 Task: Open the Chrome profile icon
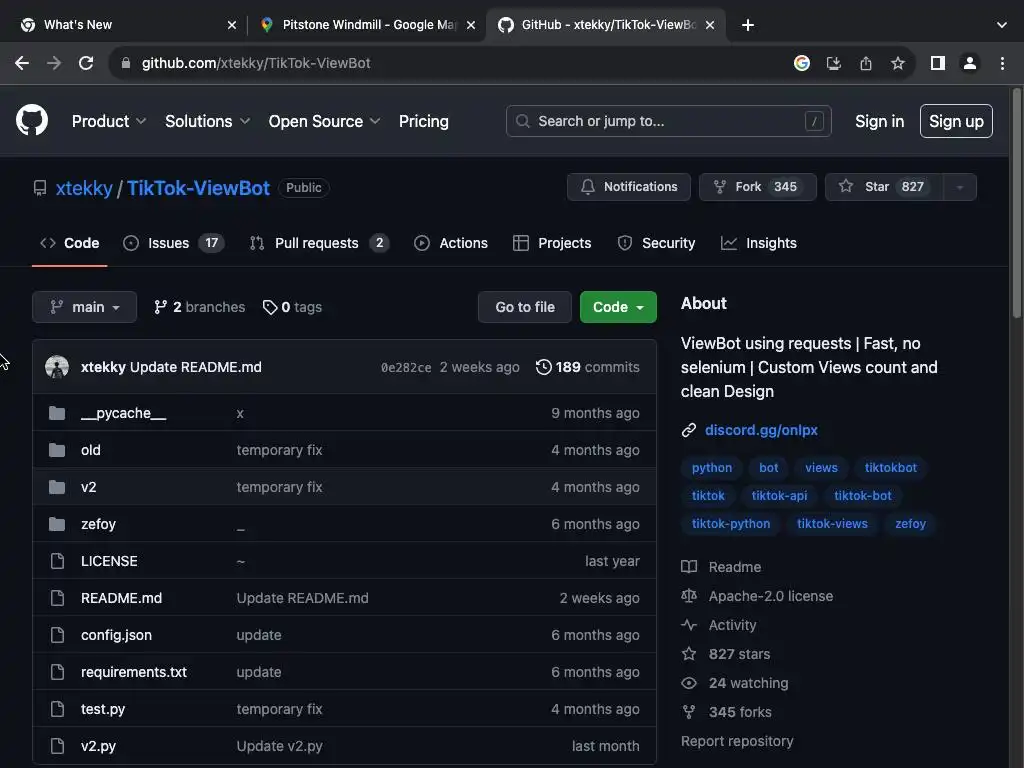[970, 63]
